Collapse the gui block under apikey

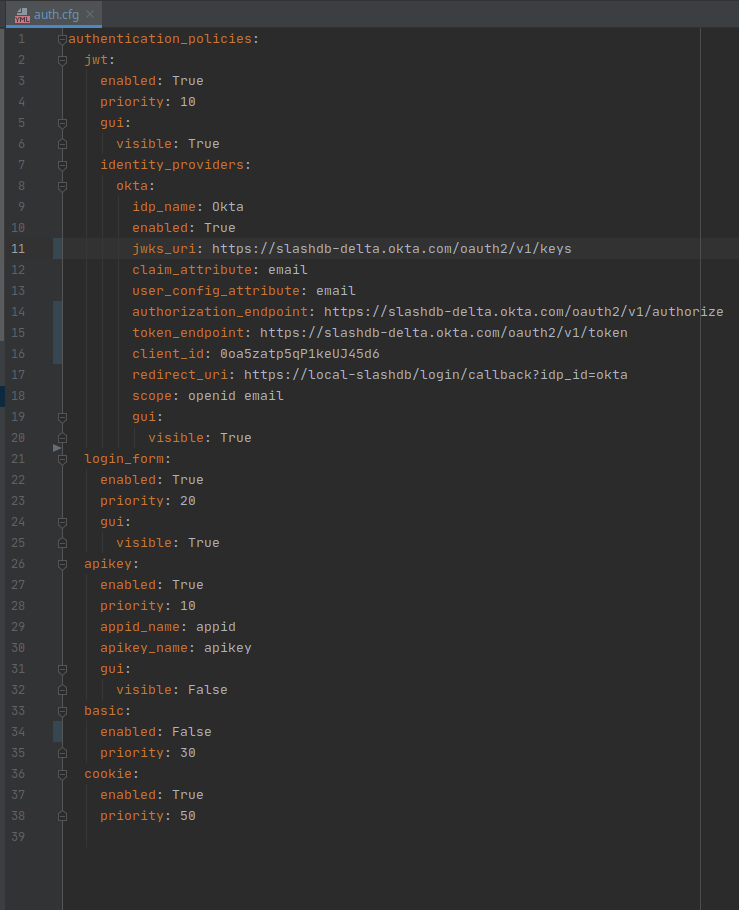point(62,669)
